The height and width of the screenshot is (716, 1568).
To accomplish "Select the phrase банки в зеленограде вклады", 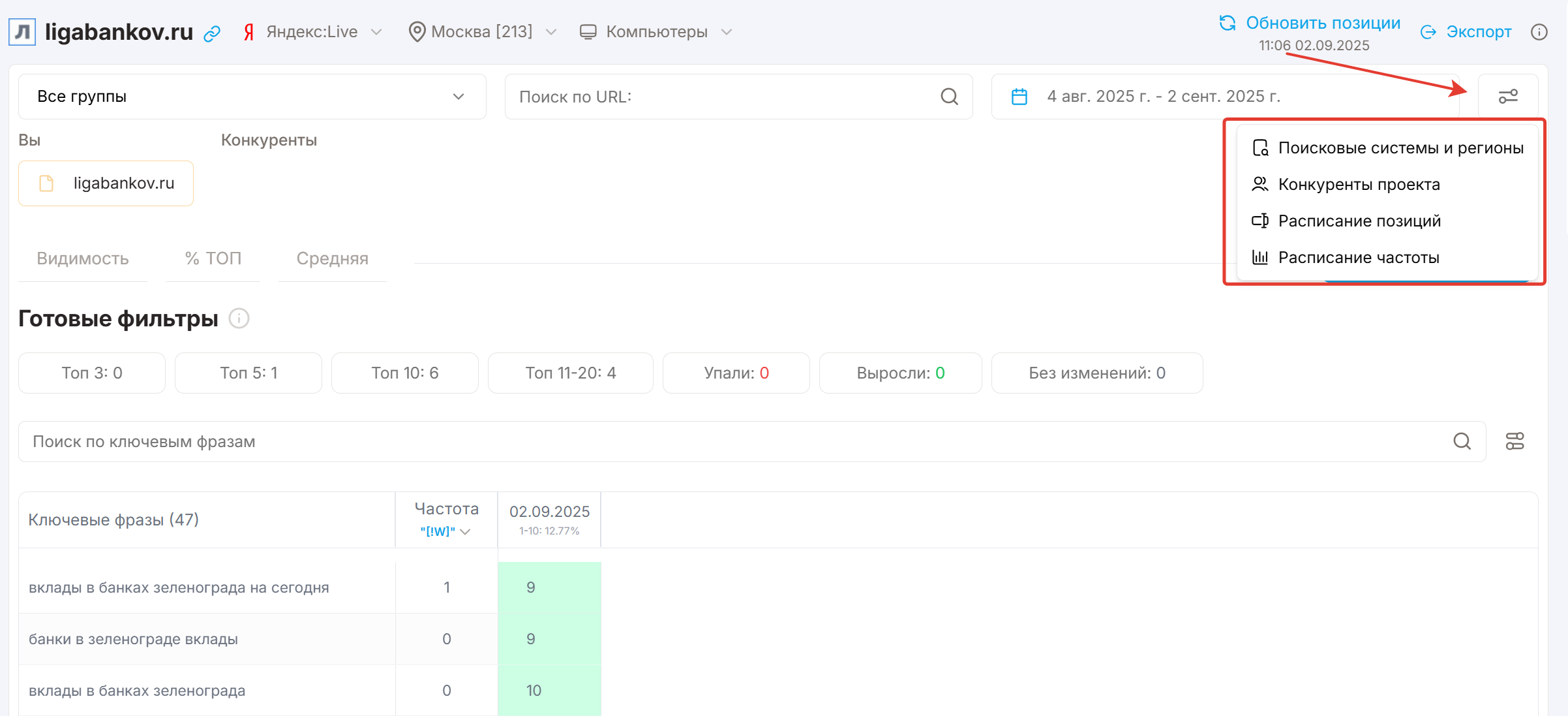I will click(133, 639).
